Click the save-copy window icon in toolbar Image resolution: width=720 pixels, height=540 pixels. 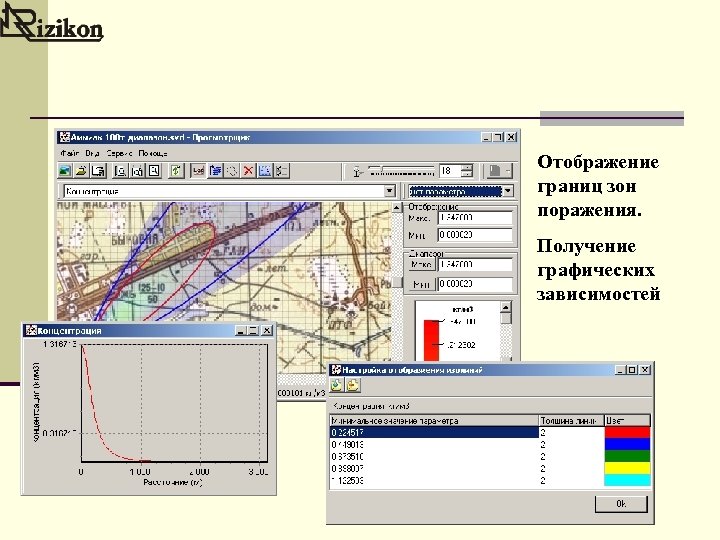pos(98,171)
